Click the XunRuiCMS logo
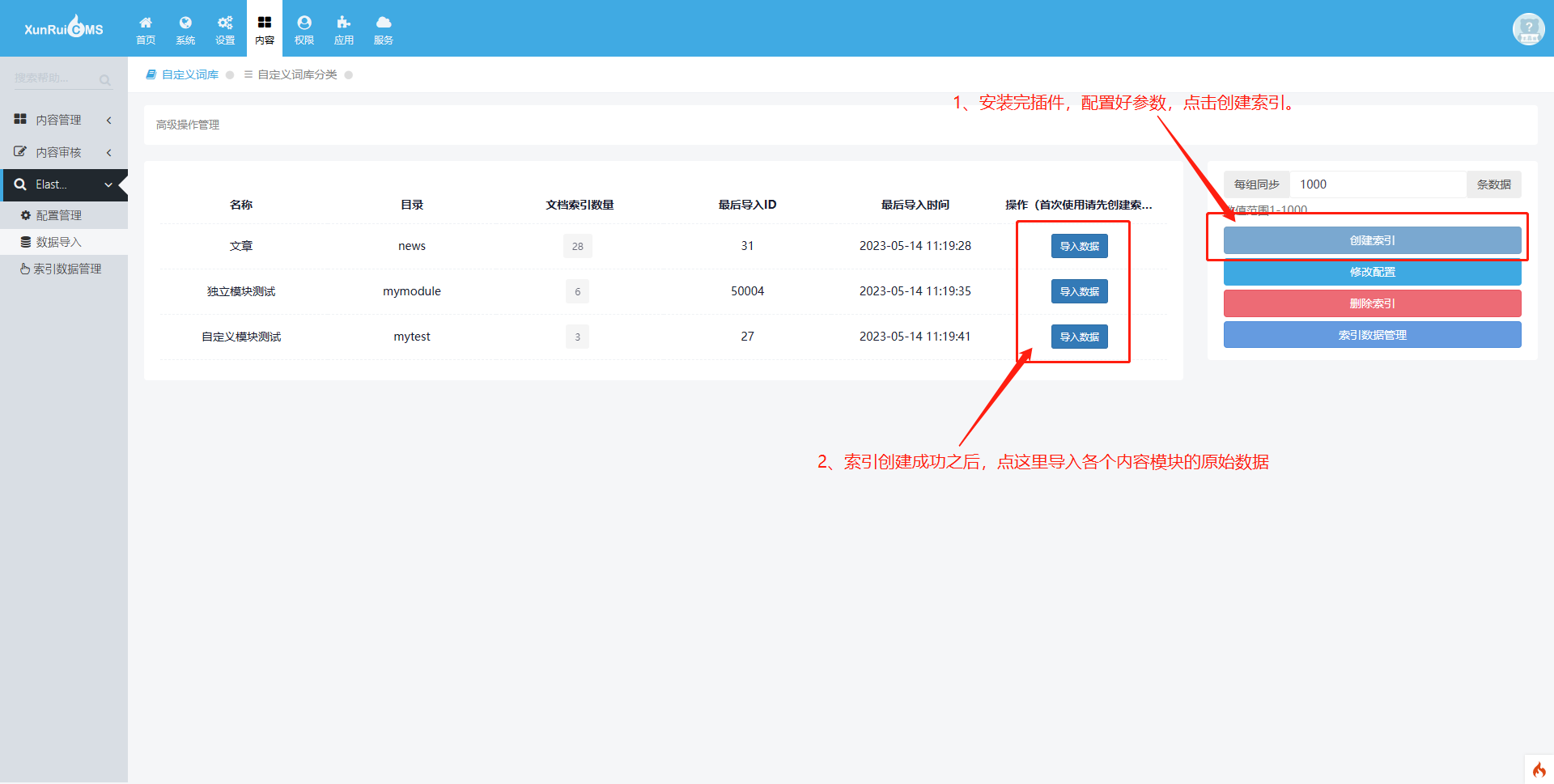Image resolution: width=1554 pixels, height=784 pixels. (x=64, y=28)
